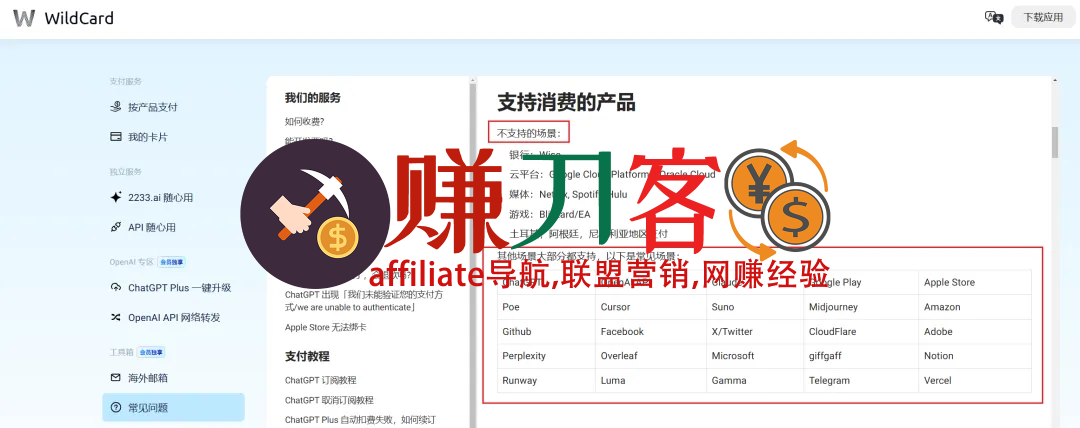Click the 我的卡片 card icon
Screen dimensions: 1080x428
[116, 137]
